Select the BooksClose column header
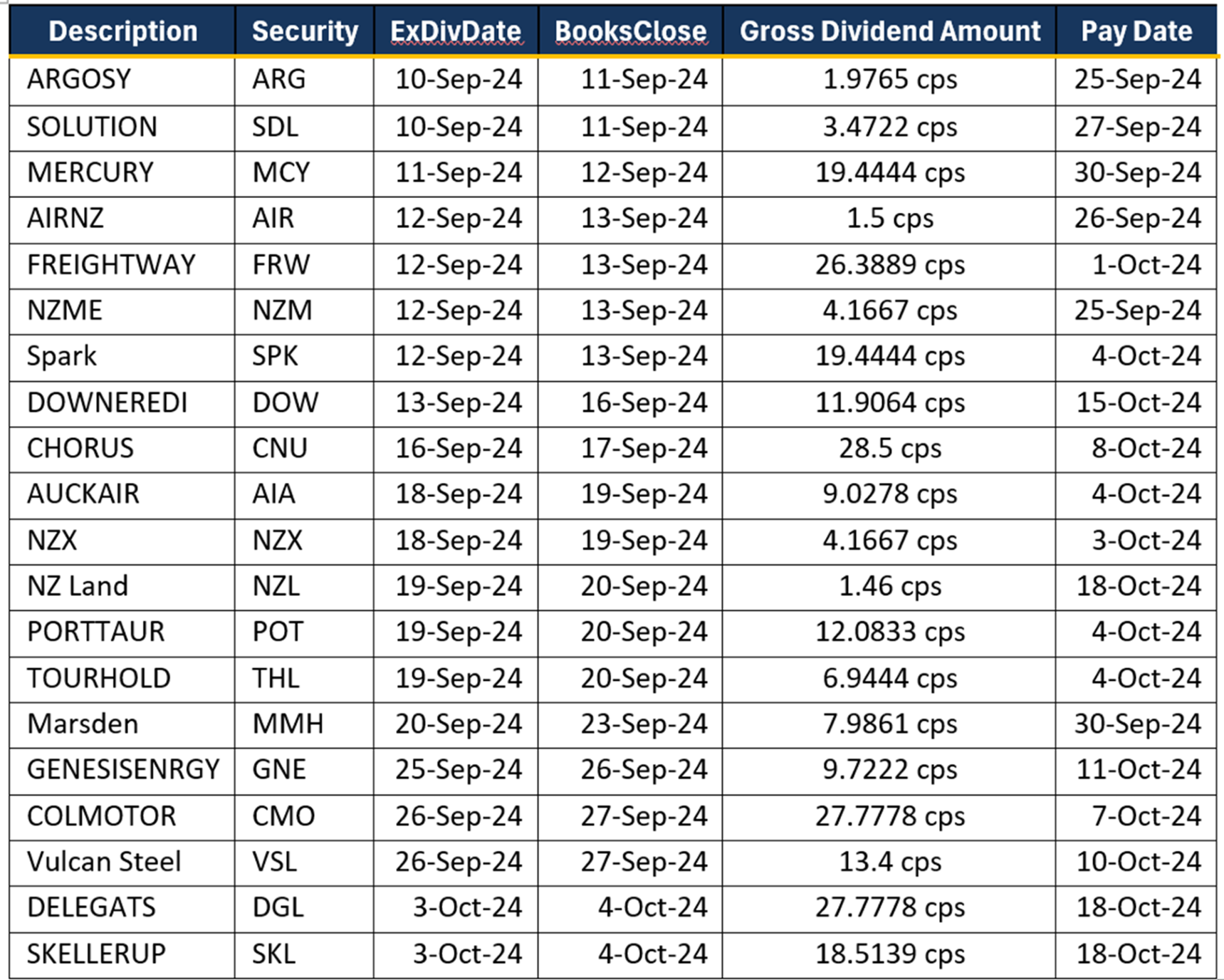Screen dimensions: 1224x980 tap(630, 31)
